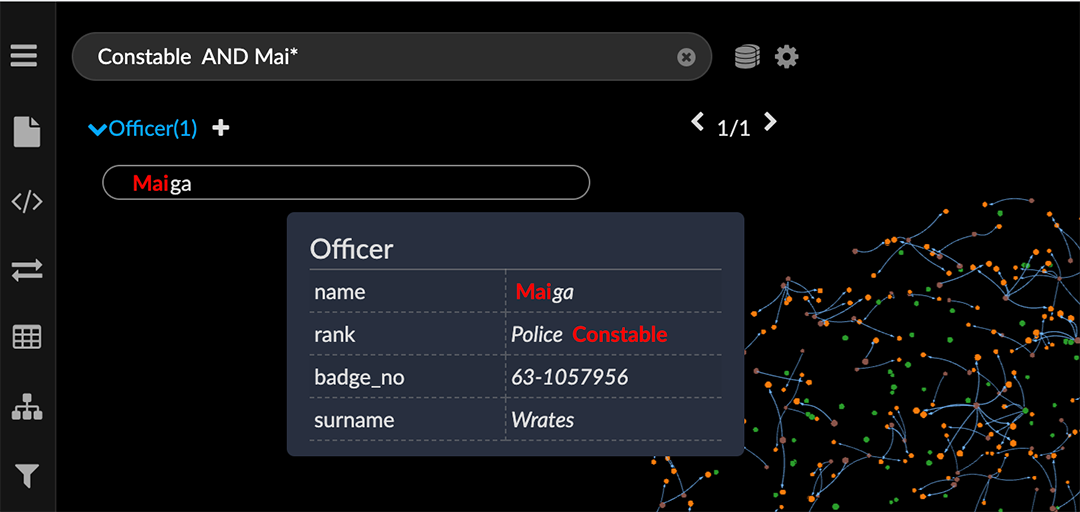Clear the search query text
Viewport: 1080px width, 512px height.
click(686, 57)
